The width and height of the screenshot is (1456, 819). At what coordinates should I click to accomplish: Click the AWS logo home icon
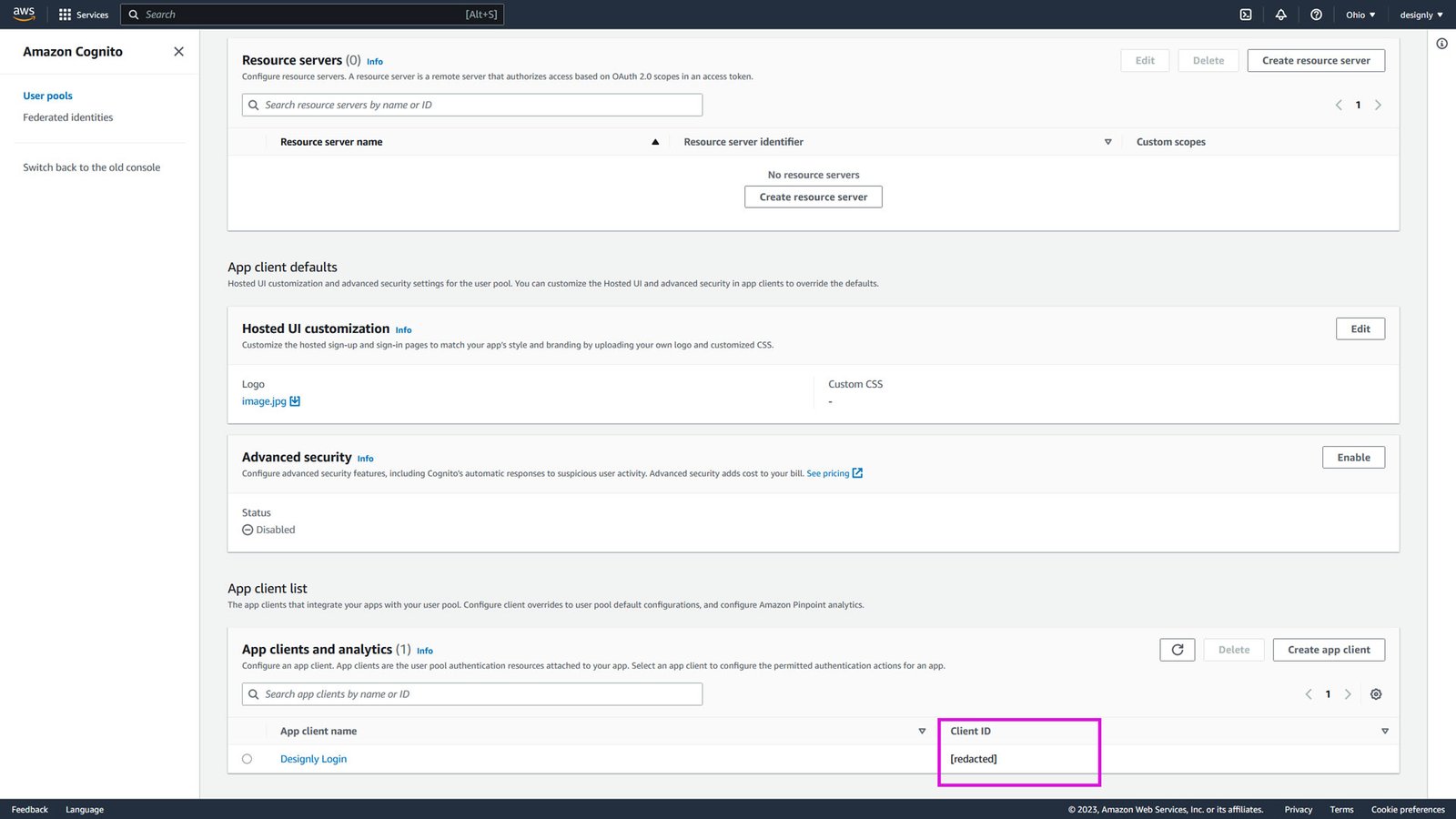24,14
